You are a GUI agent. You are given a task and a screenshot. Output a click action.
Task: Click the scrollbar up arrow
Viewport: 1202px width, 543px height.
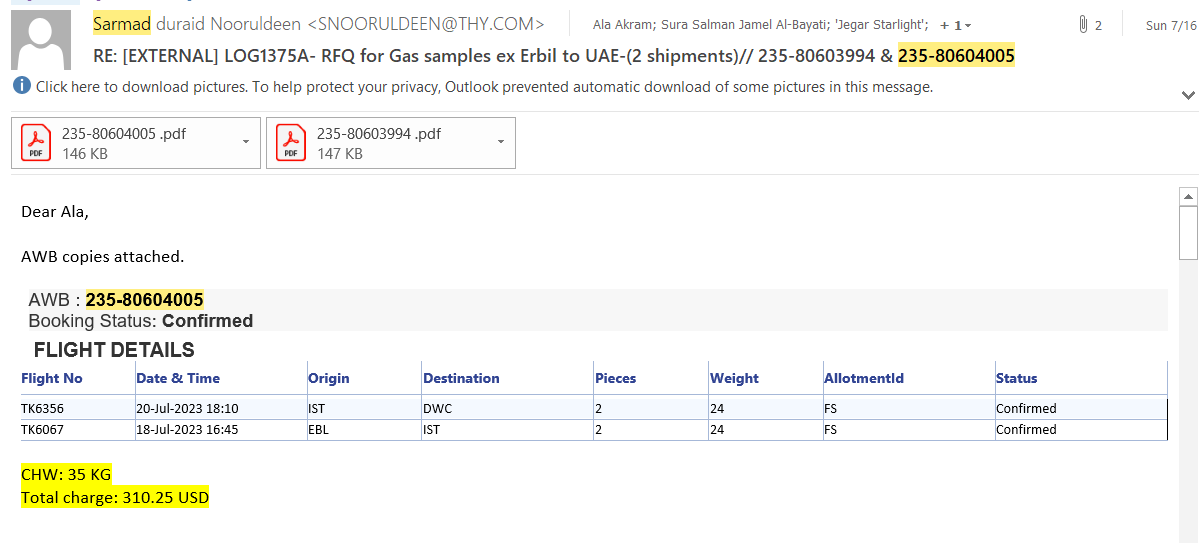coord(1188,195)
